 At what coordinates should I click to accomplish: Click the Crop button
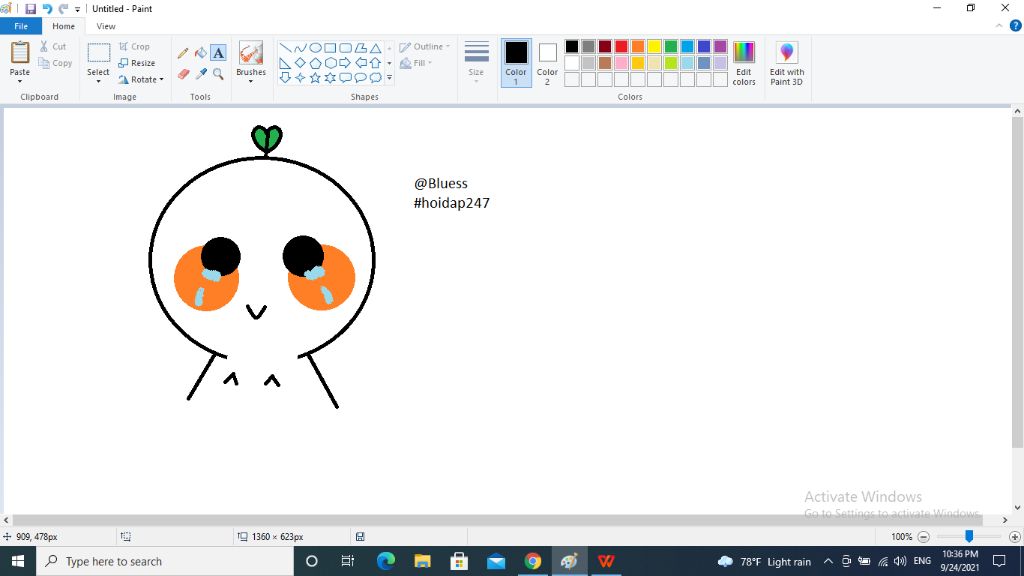[x=134, y=46]
